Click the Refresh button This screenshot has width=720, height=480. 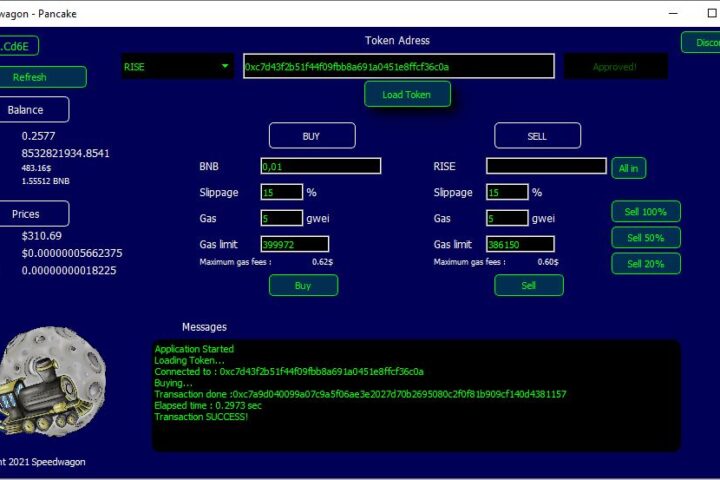click(42, 77)
